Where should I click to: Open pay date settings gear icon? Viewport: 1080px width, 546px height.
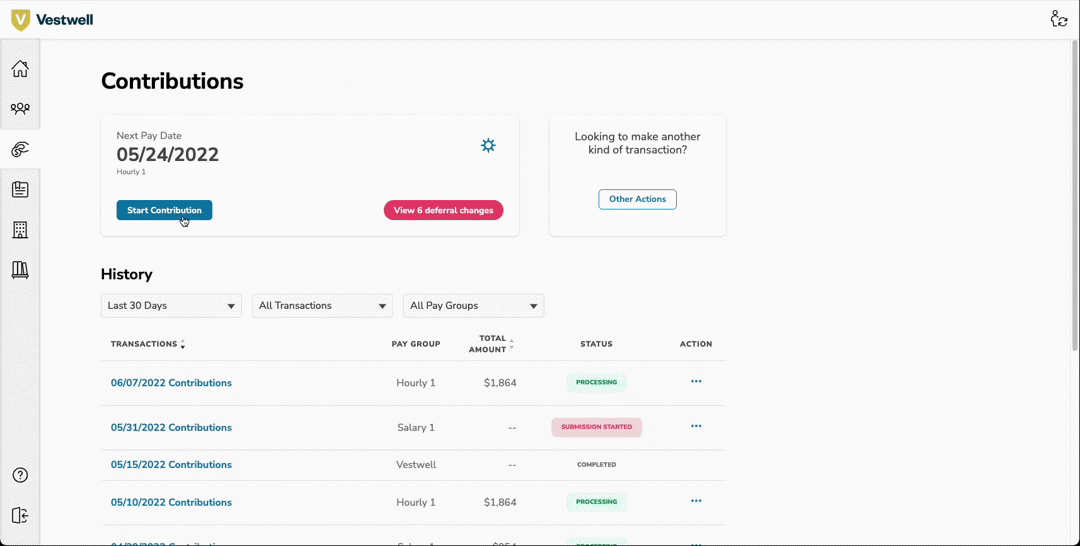point(488,146)
